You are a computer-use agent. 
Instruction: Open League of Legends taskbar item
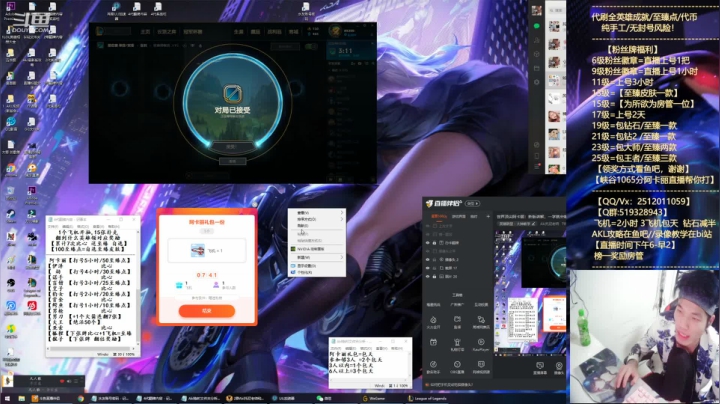pyautogui.click(x=427, y=398)
